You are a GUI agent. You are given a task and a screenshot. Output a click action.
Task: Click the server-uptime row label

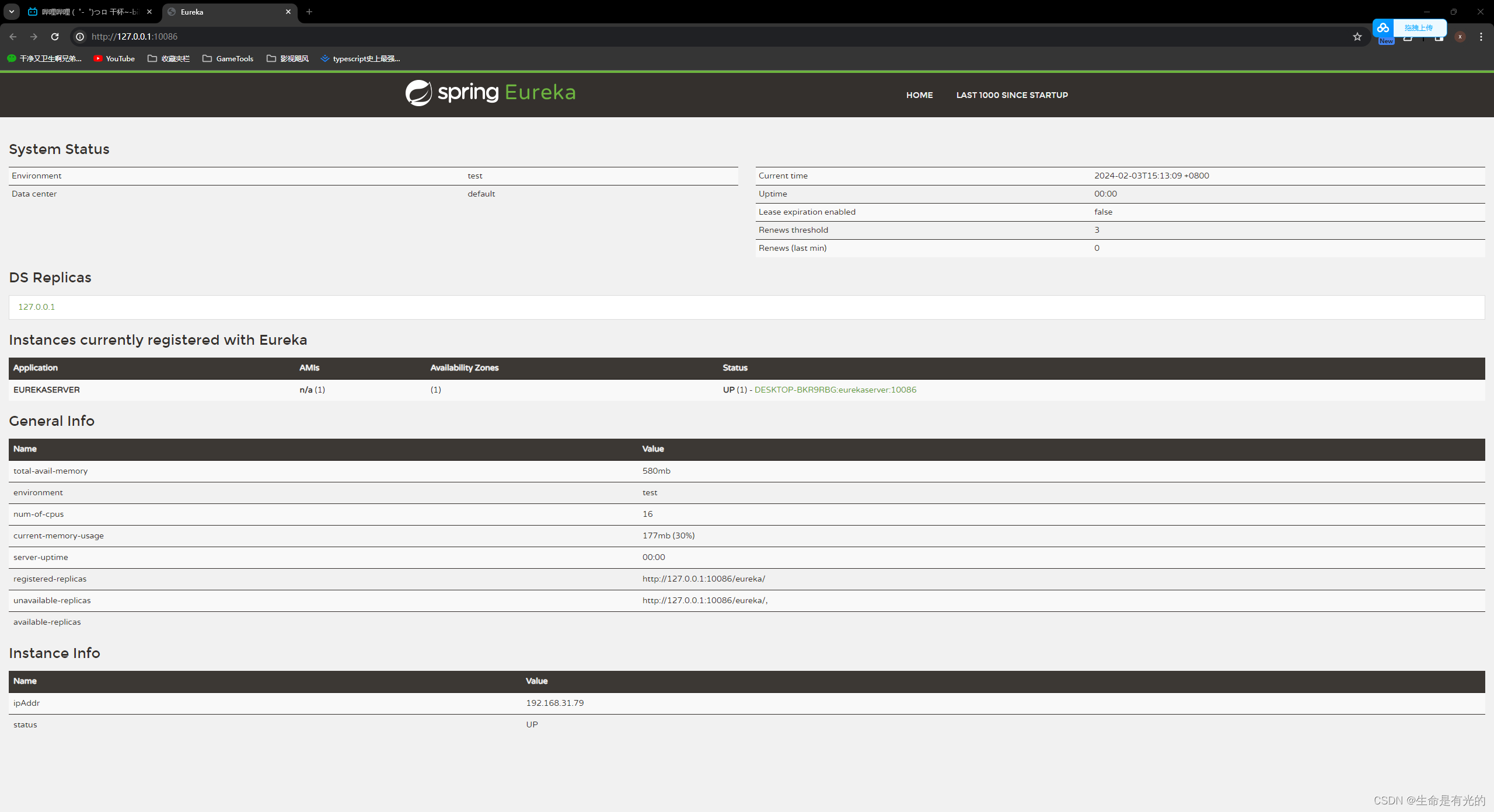pos(40,557)
